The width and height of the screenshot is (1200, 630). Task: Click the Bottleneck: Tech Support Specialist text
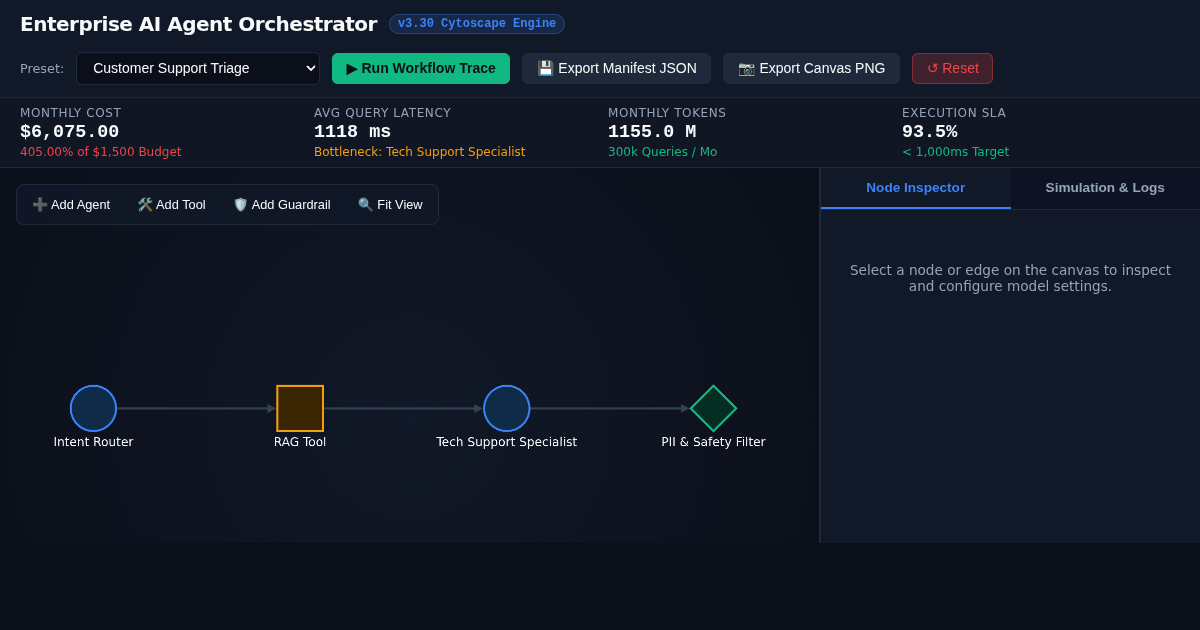pyautogui.click(x=419, y=152)
